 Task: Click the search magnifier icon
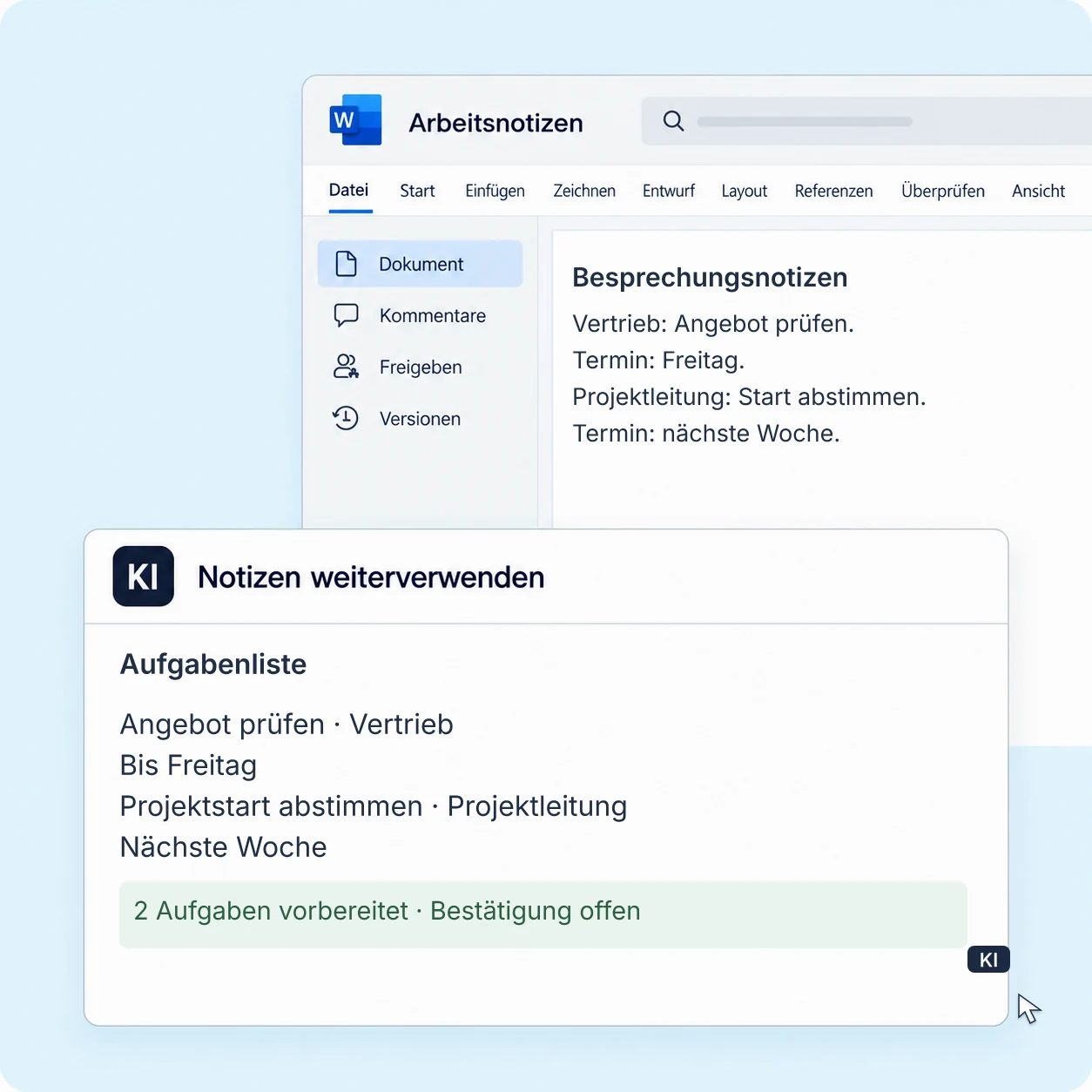(673, 121)
